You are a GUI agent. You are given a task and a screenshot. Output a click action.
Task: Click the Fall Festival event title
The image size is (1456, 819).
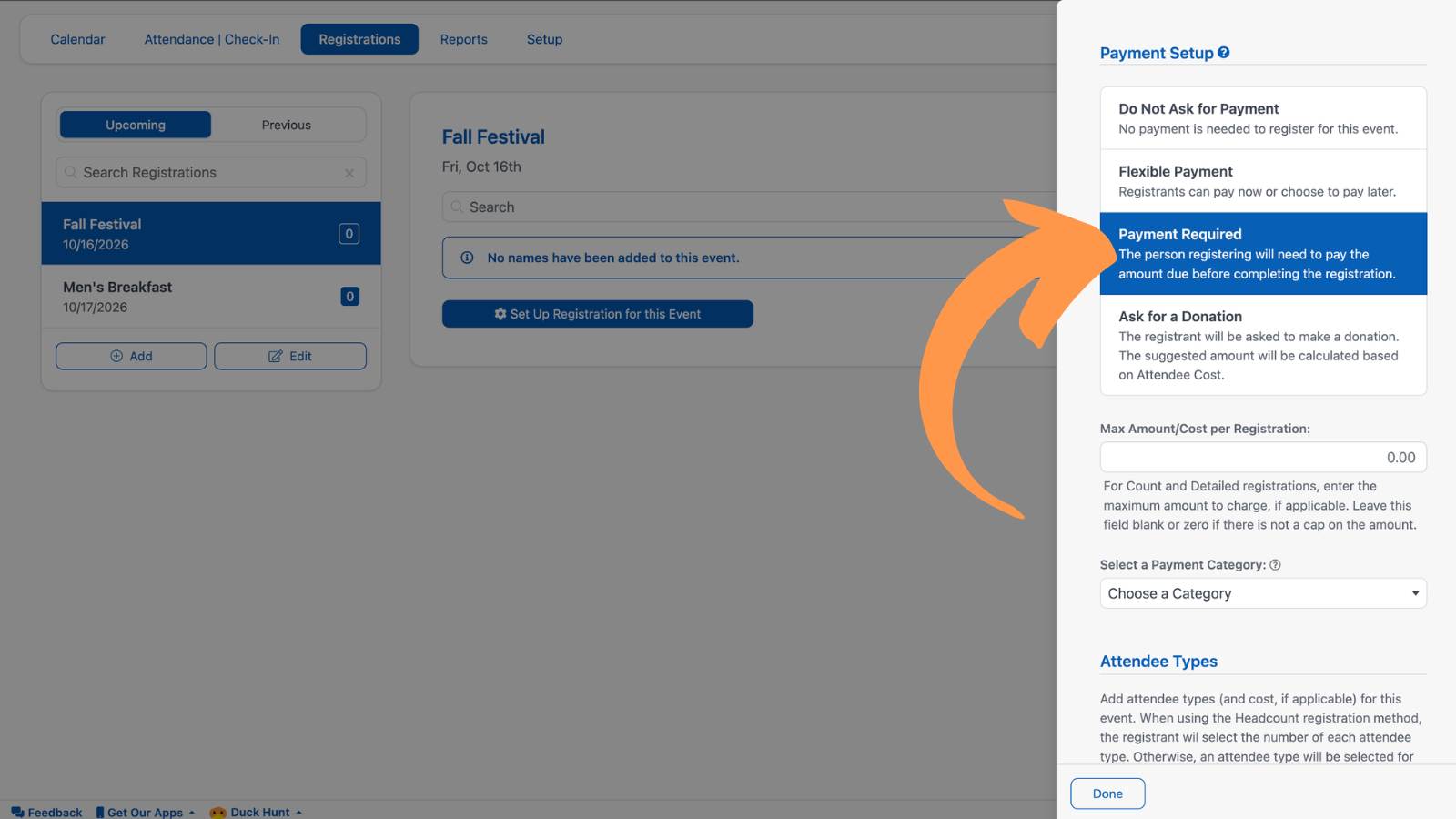coord(493,137)
